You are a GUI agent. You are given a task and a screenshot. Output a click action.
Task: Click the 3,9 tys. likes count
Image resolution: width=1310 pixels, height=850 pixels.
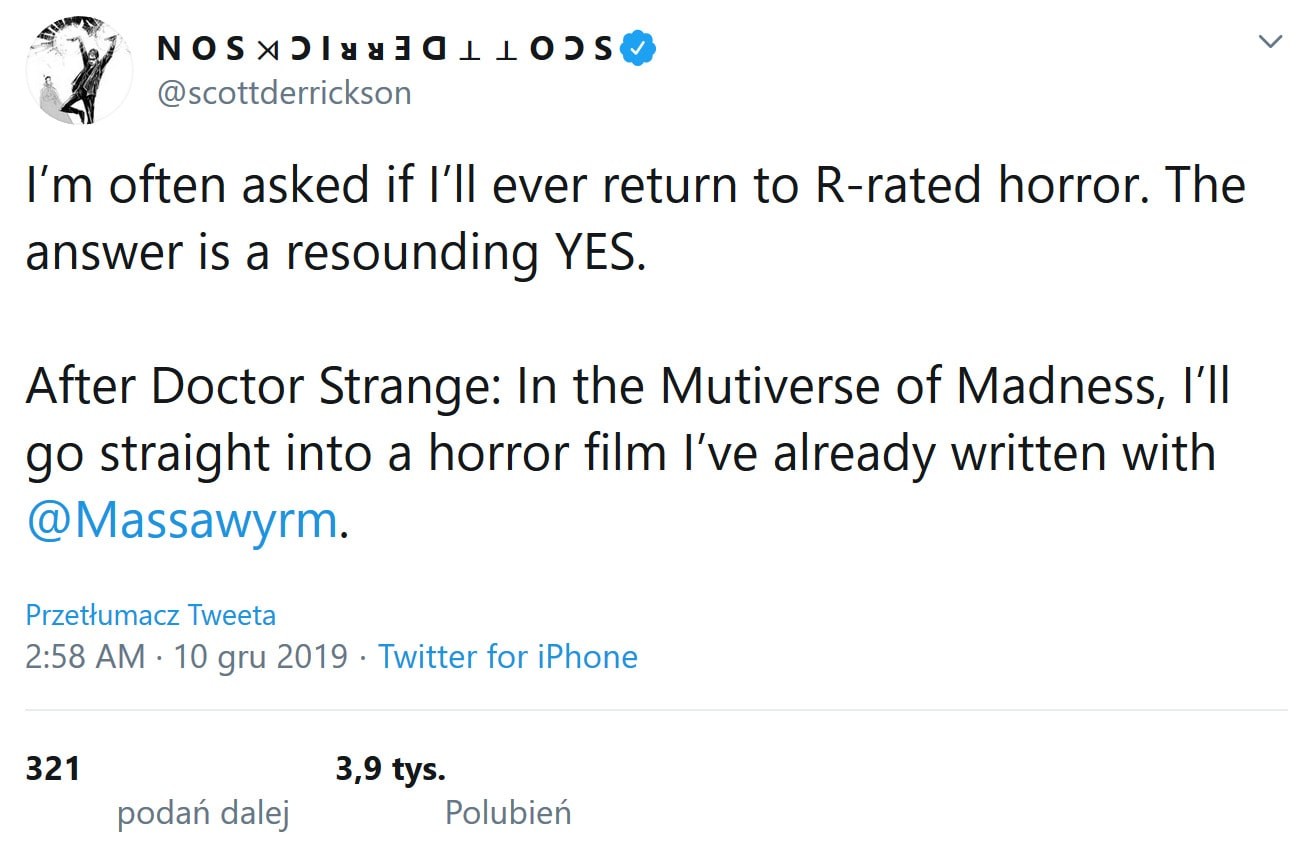[391, 769]
